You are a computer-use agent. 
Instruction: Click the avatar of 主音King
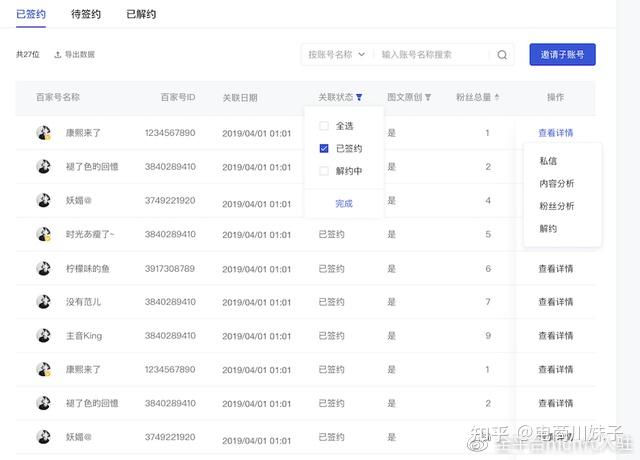43,336
